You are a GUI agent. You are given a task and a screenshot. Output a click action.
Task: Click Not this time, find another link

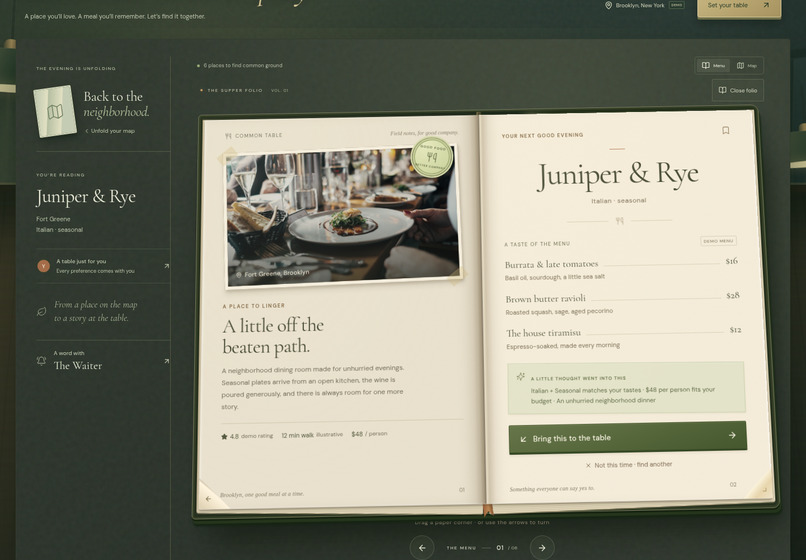tap(629, 465)
